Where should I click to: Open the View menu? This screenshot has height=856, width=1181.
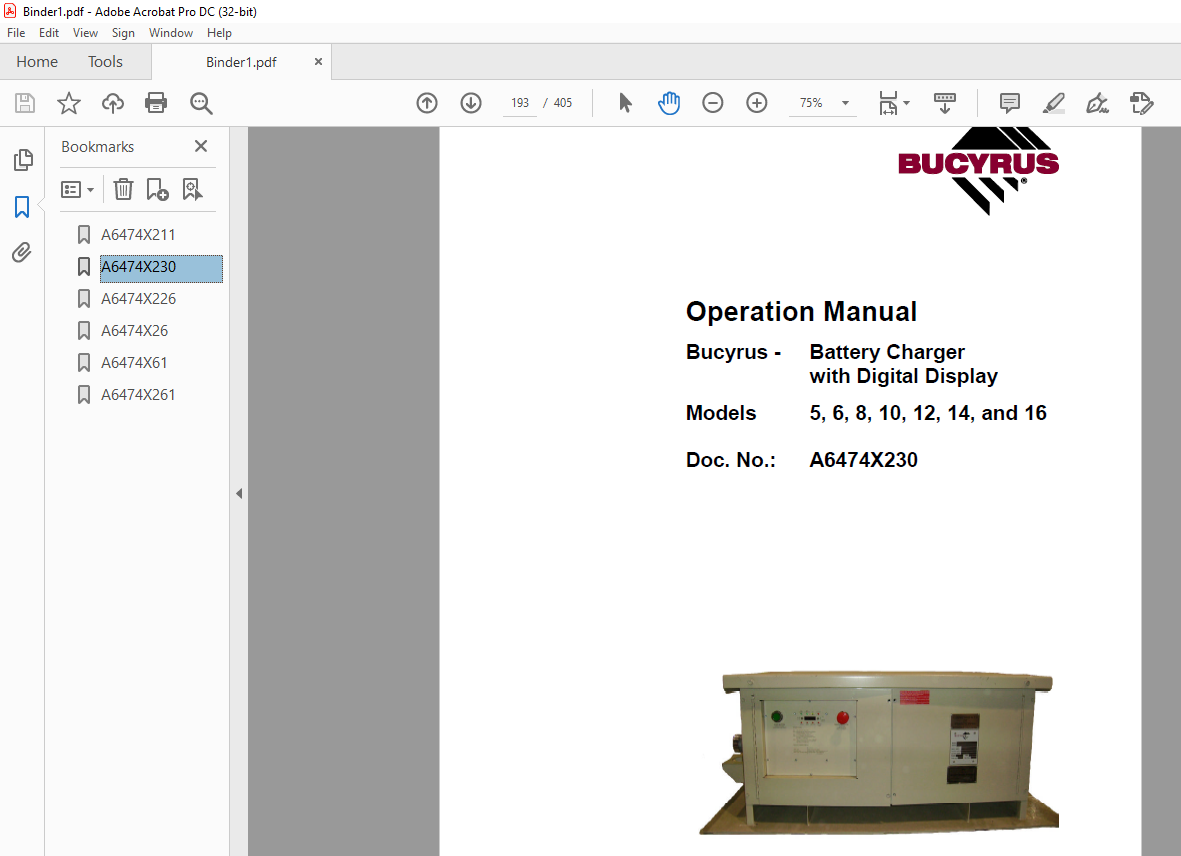click(x=85, y=33)
